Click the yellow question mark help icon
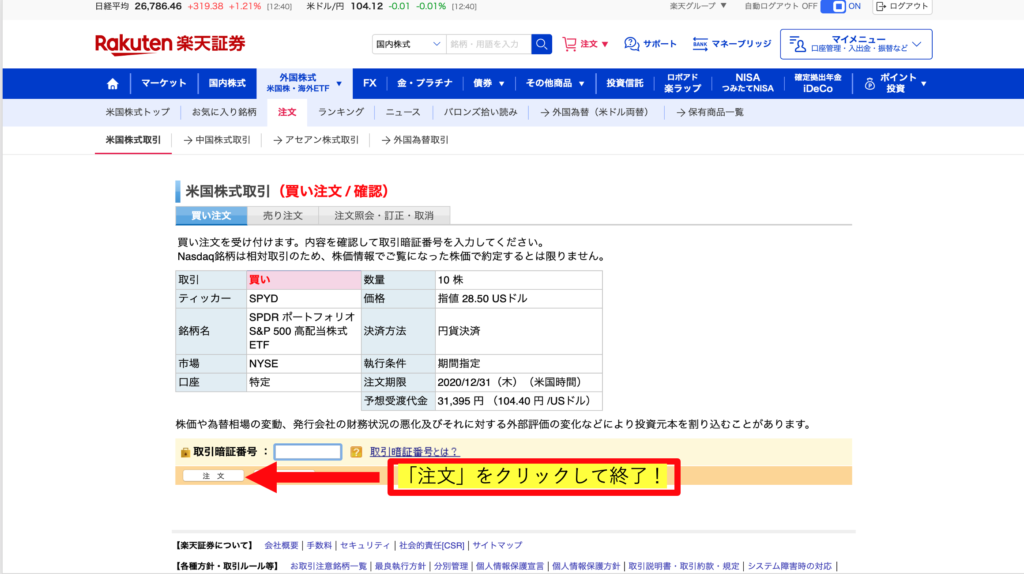The width and height of the screenshot is (1024, 574). coord(356,452)
